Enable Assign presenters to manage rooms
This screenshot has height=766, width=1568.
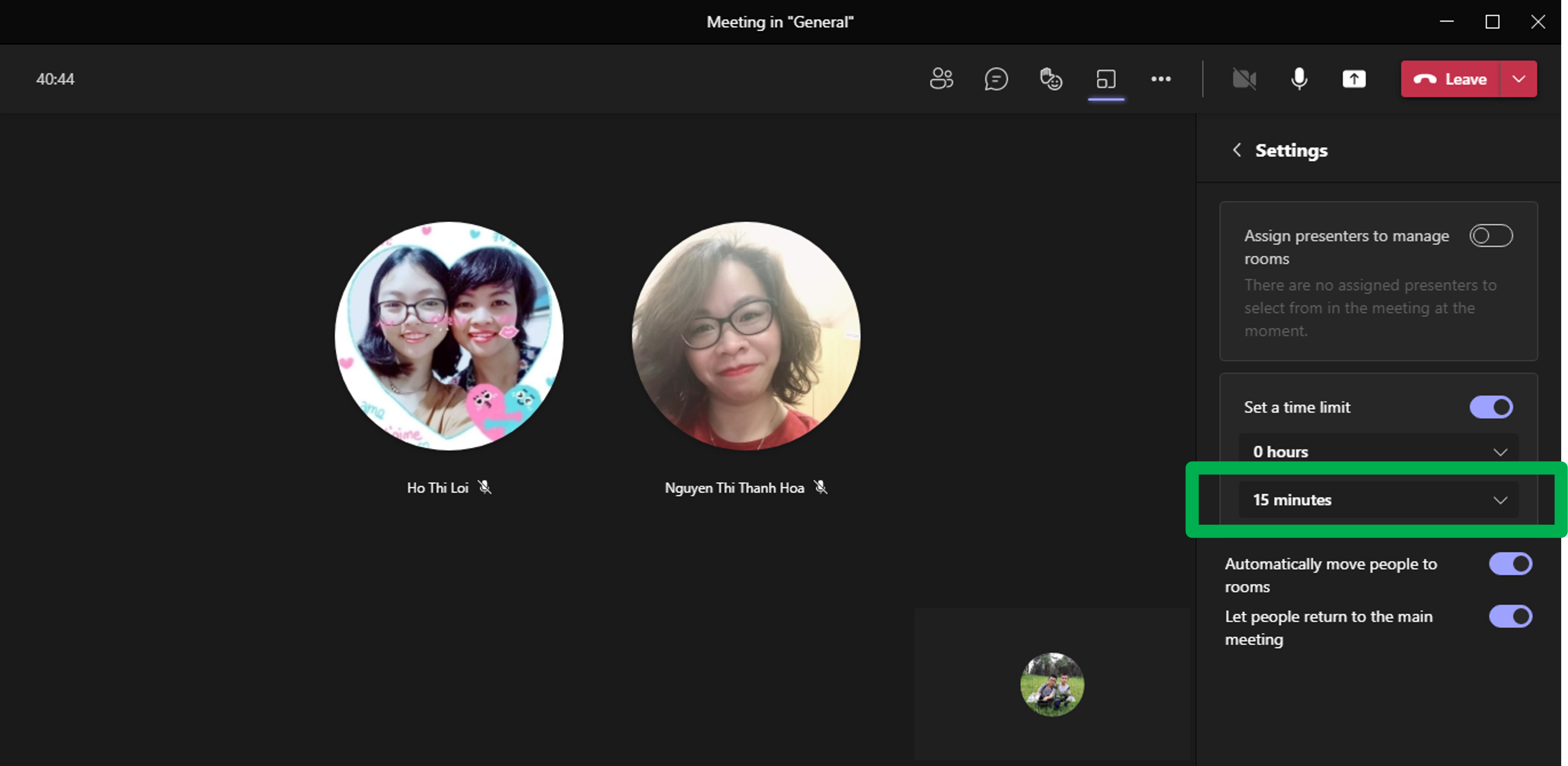tap(1490, 236)
